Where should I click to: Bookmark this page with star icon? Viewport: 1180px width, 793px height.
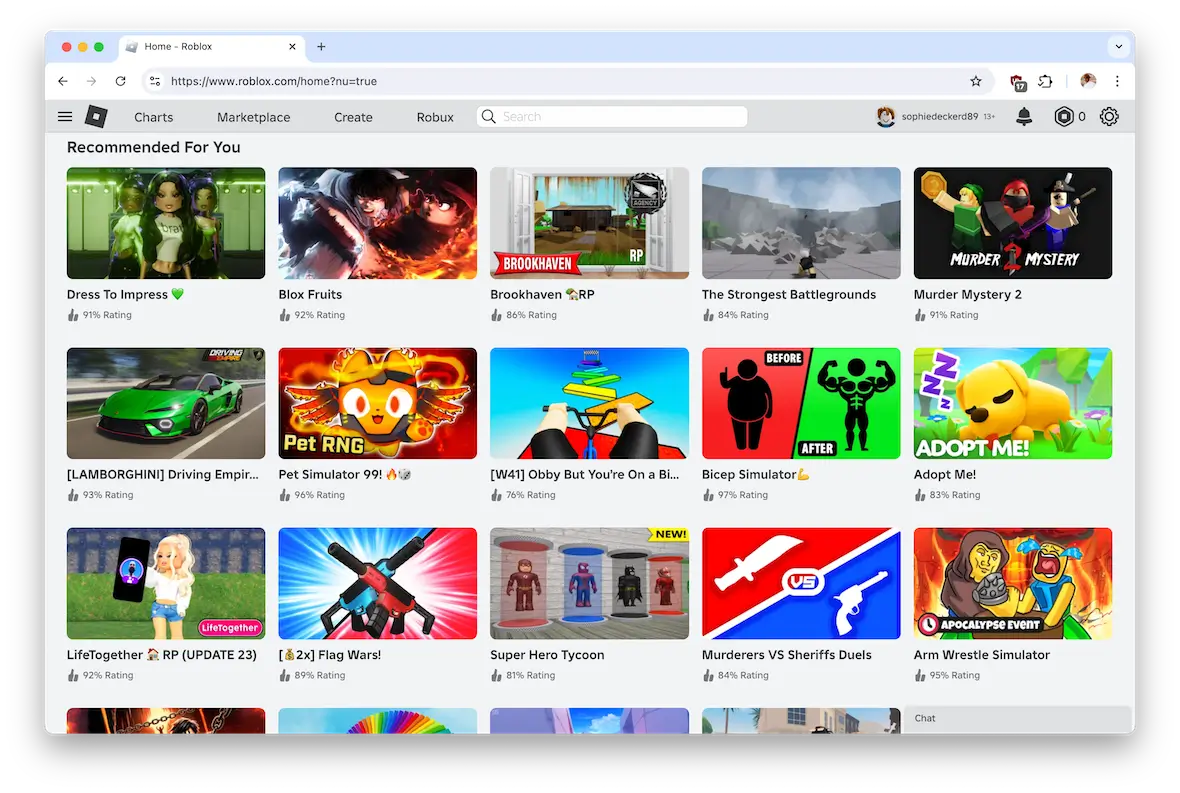[x=975, y=81]
